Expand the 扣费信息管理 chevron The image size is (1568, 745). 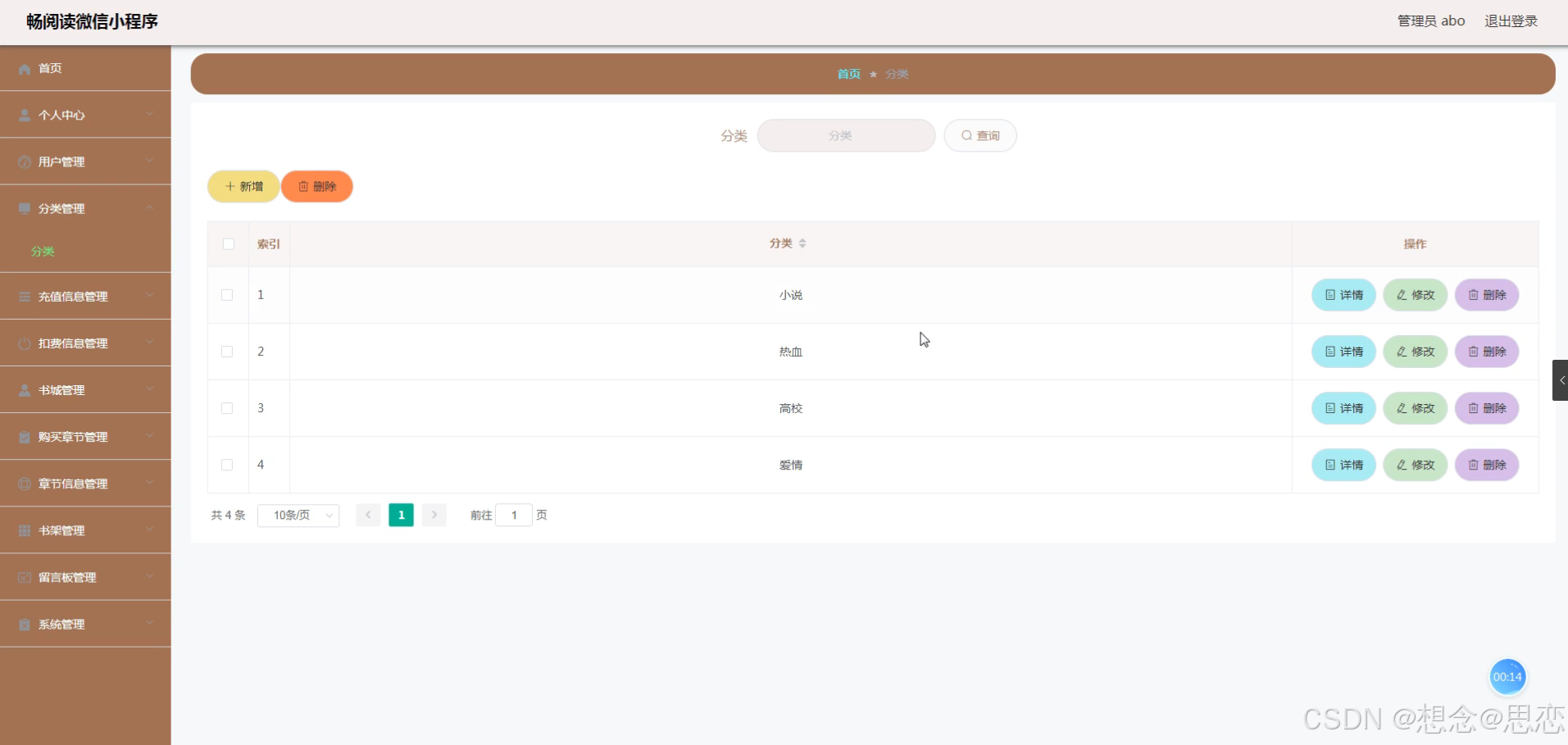click(x=150, y=342)
